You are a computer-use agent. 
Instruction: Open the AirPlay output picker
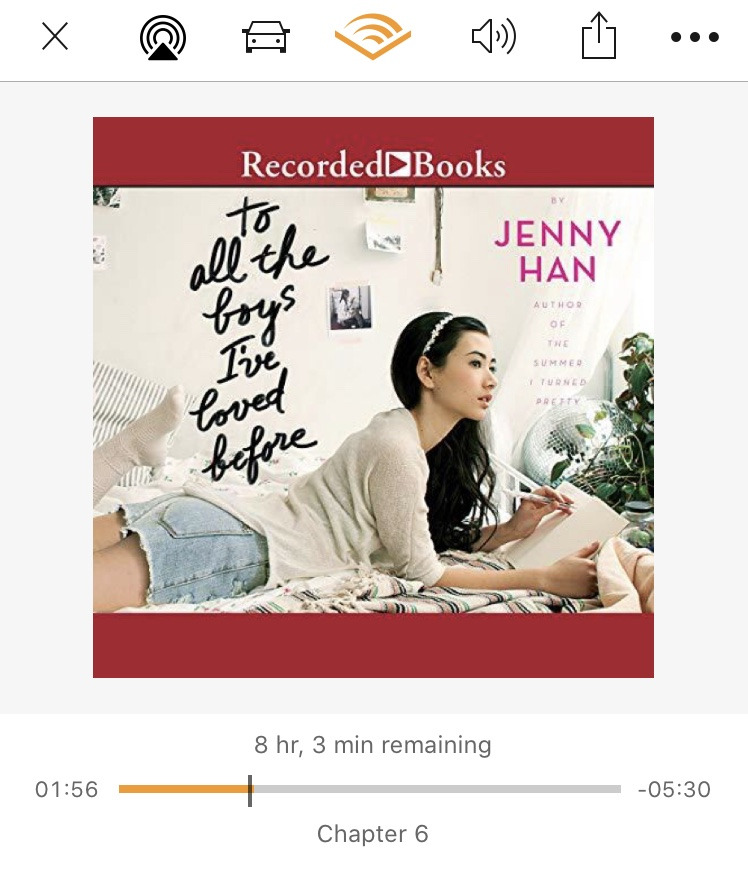163,37
